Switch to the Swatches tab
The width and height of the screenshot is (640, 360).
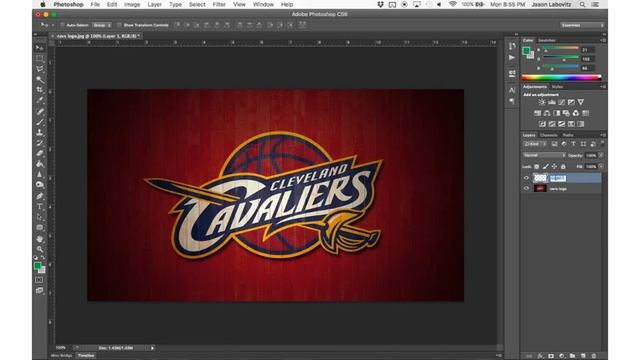[x=547, y=40]
